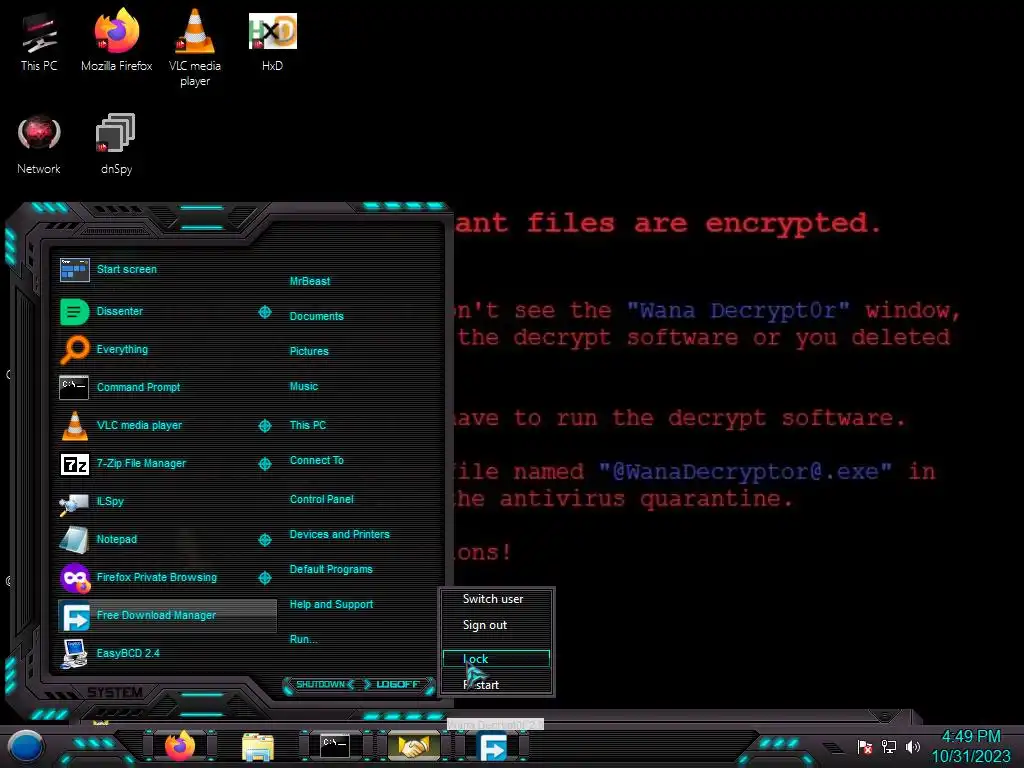
Task: Expand VLC media player jump list
Action: (265, 426)
